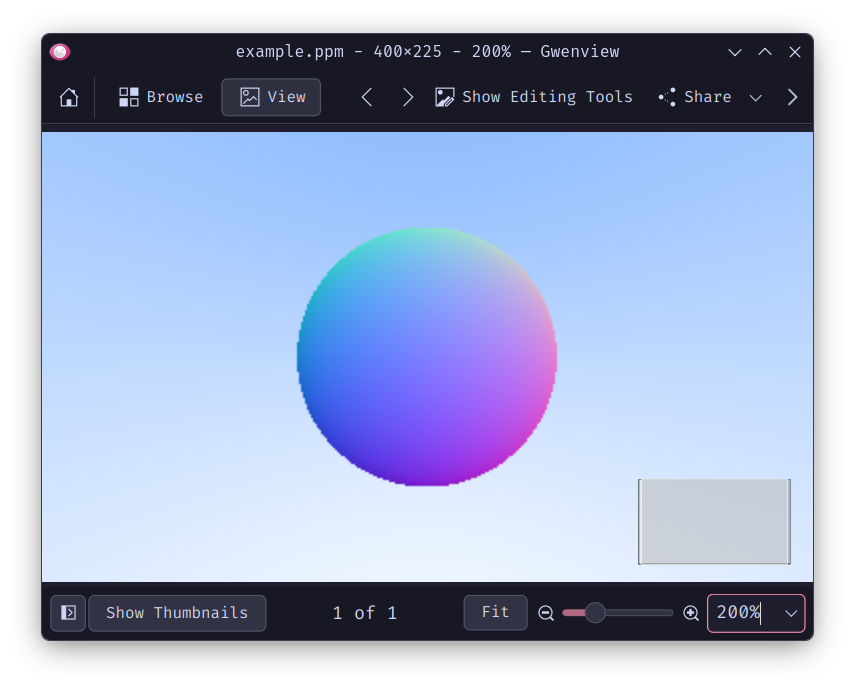Open the Share menu
The image size is (855, 690).
pos(696,97)
